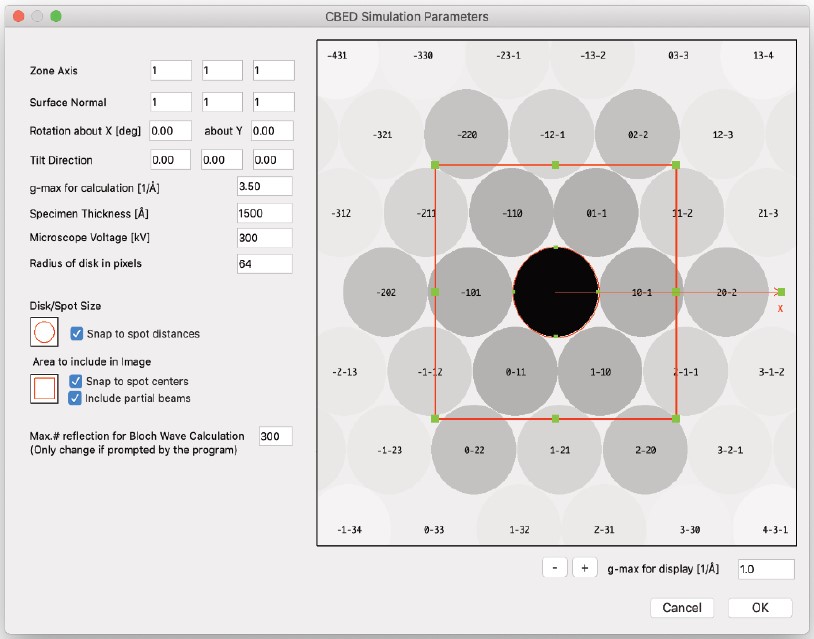Viewport: 814px width, 639px height.
Task: Click the top-middle handle of red selection
Action: click(x=555, y=164)
